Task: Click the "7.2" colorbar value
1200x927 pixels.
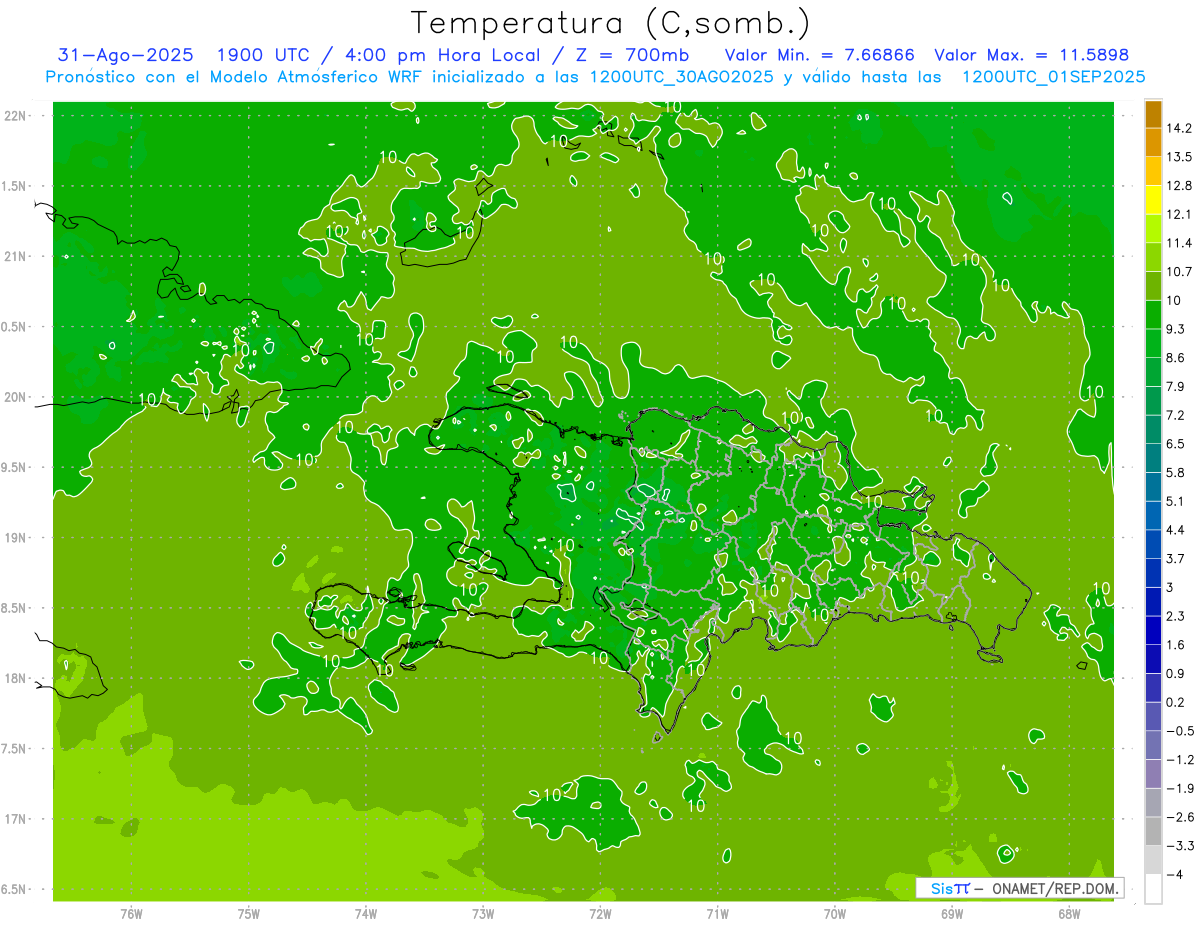Action: [x=1175, y=415]
